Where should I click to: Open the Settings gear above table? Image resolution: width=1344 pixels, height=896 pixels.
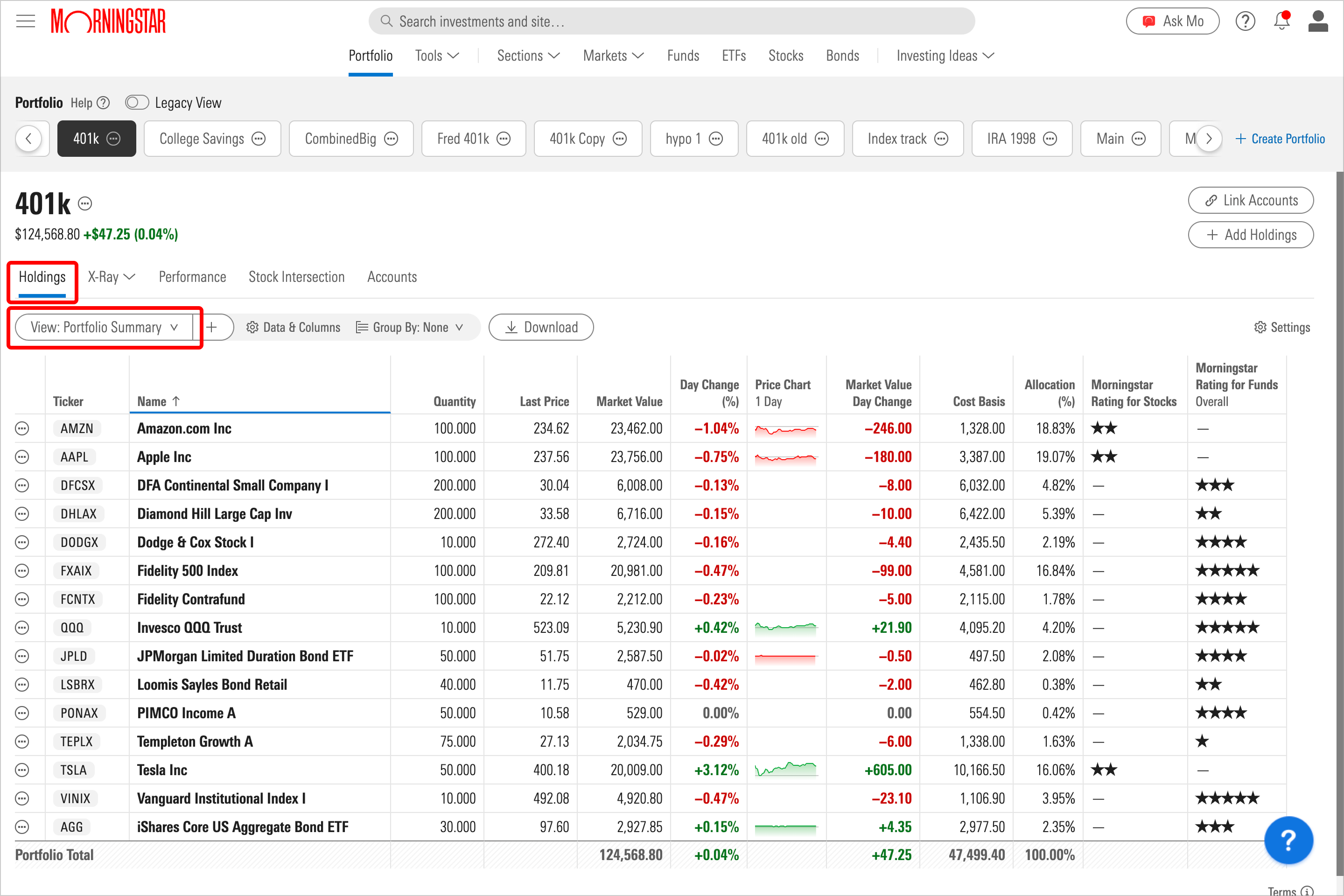[1282, 328]
